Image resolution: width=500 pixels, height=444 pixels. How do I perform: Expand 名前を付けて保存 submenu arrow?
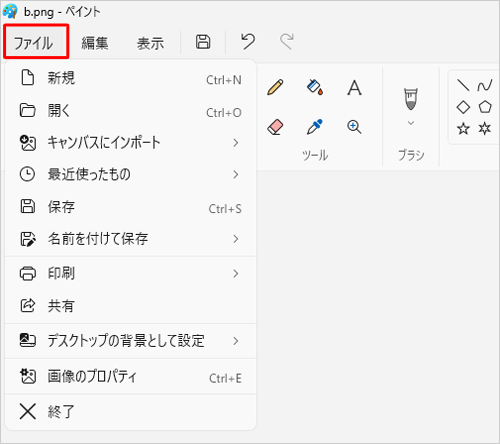236,239
